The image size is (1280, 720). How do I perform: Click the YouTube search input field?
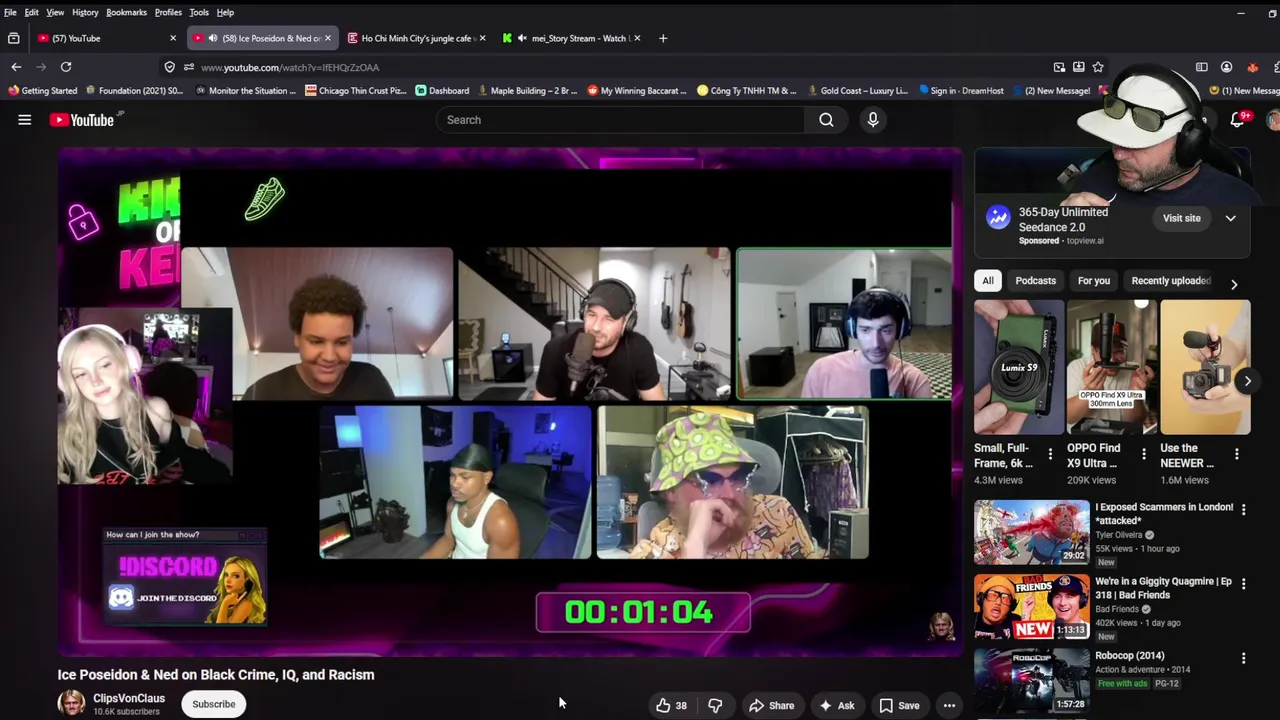(x=620, y=120)
